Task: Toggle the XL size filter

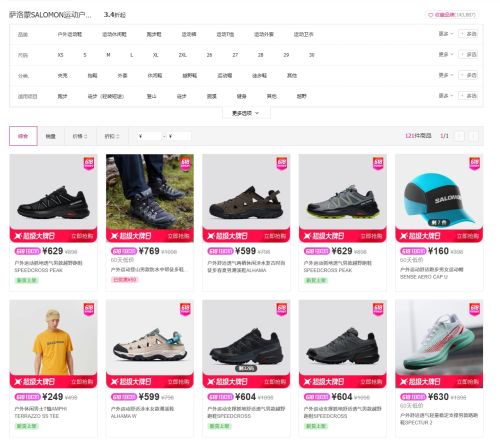Action: click(x=155, y=55)
